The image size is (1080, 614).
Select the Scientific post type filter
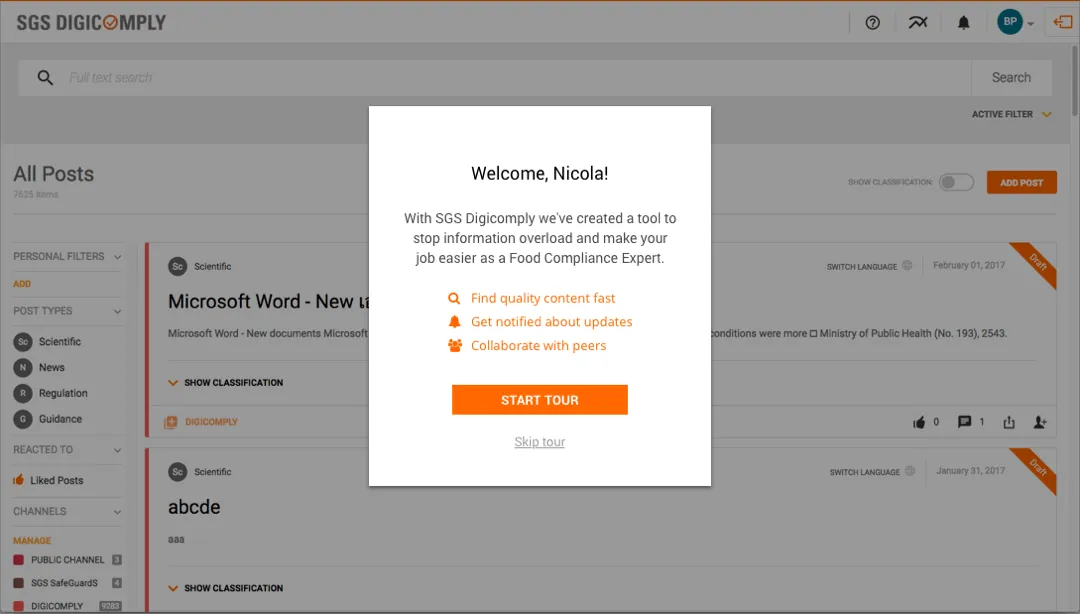point(47,342)
